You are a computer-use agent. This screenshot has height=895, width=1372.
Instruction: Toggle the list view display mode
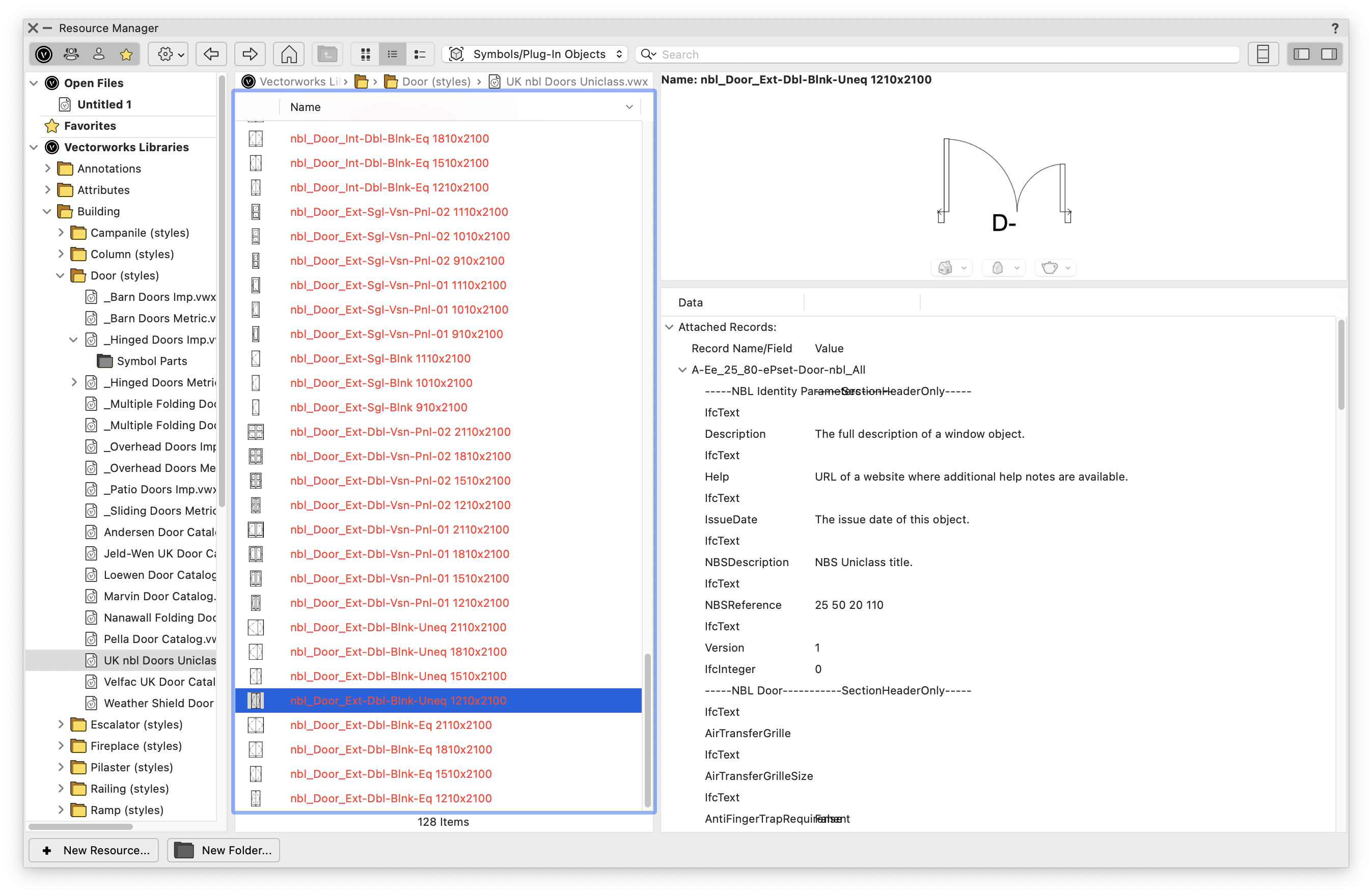(393, 53)
